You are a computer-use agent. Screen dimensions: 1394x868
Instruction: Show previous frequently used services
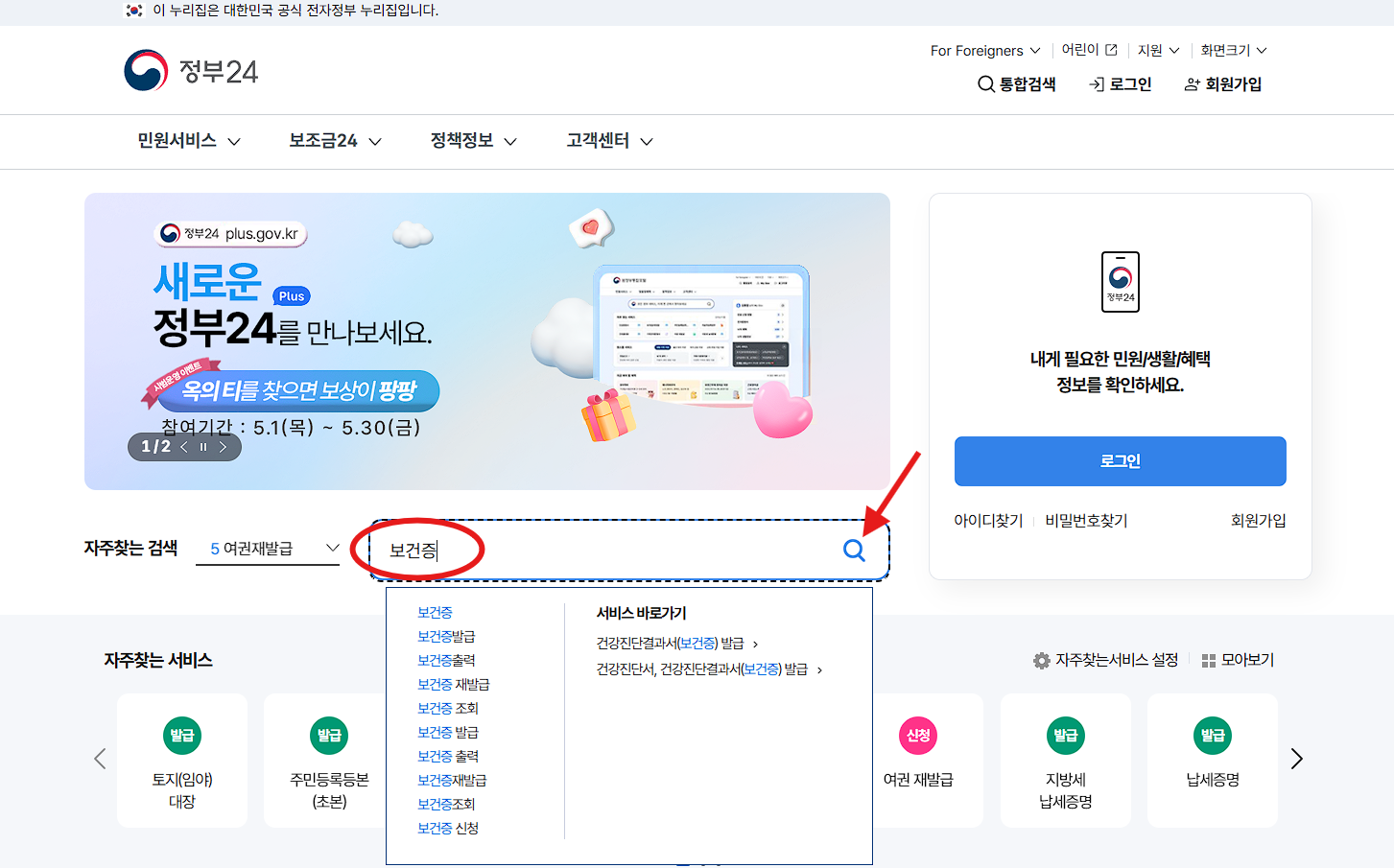point(100,759)
